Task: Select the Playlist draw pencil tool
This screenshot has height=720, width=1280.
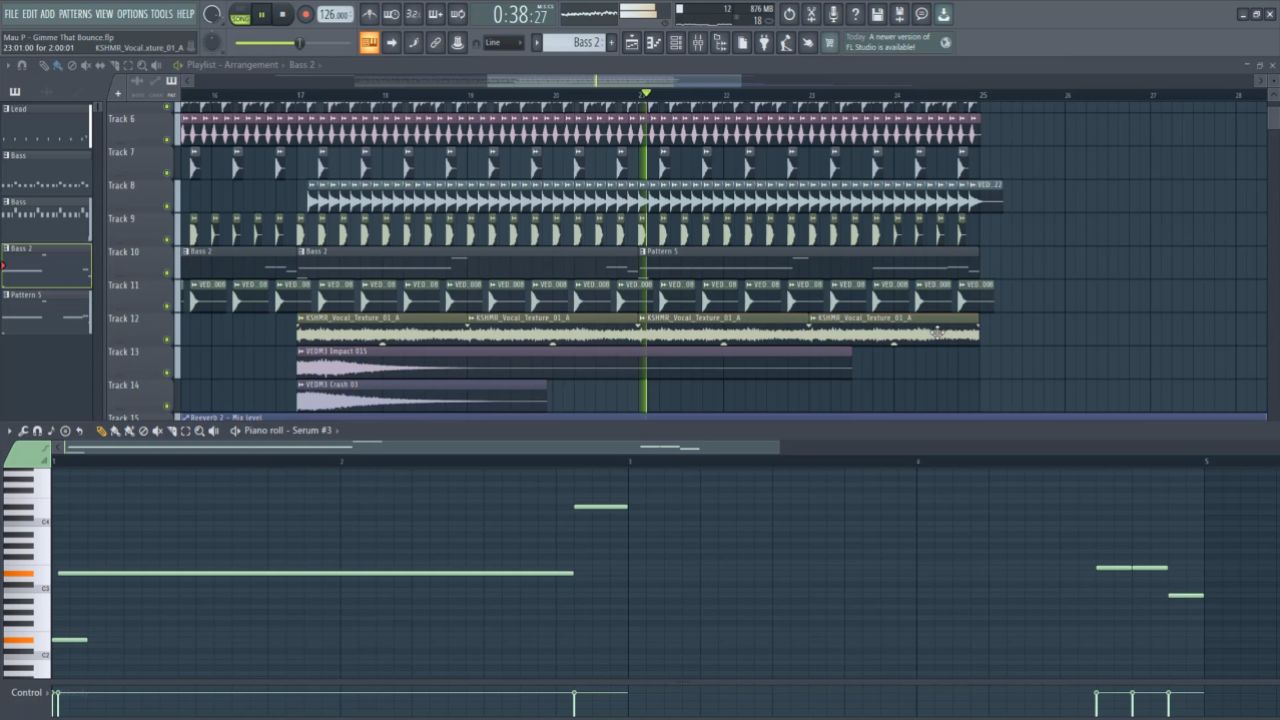Action: (x=44, y=65)
